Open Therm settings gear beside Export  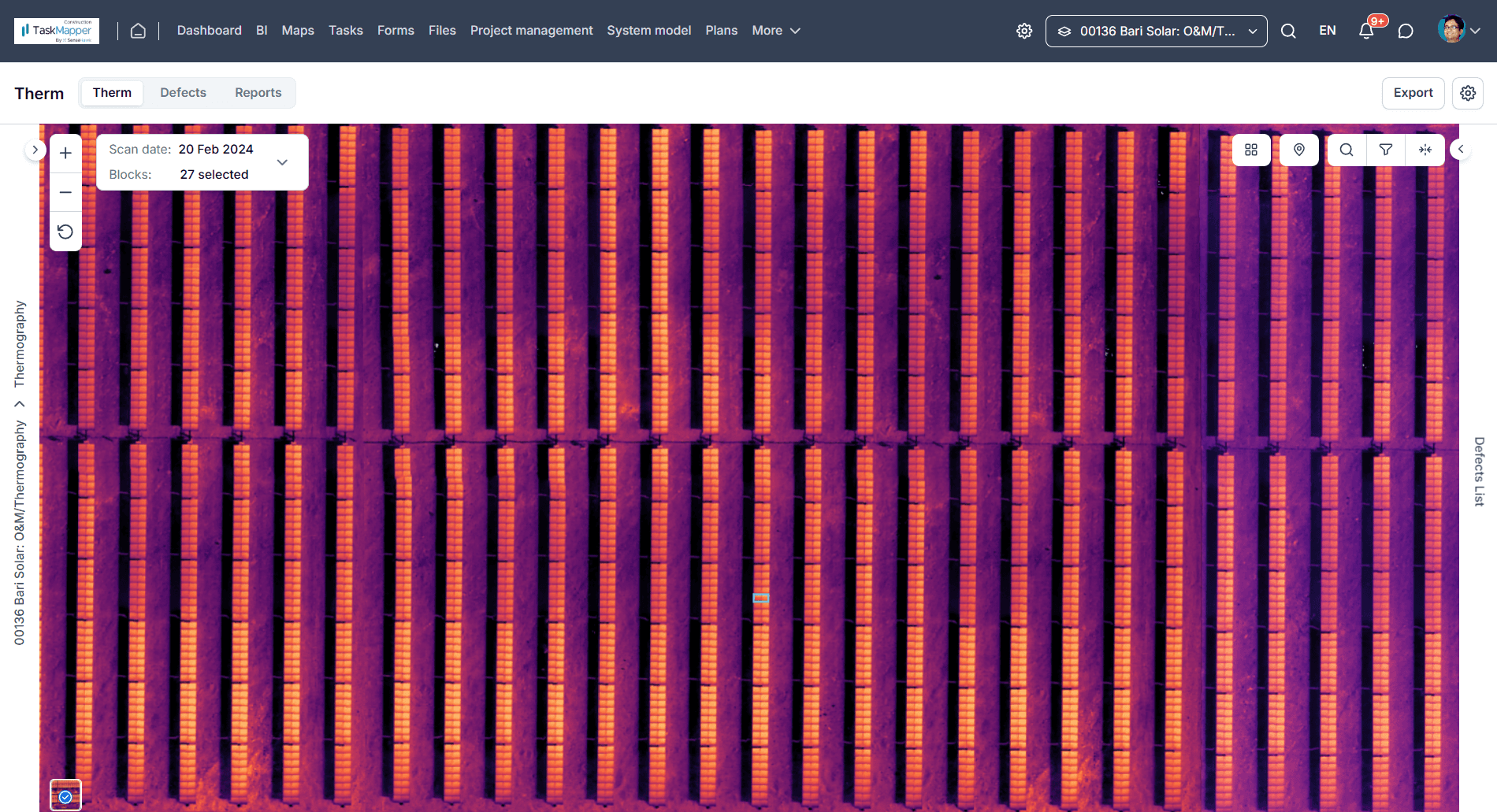tap(1468, 93)
